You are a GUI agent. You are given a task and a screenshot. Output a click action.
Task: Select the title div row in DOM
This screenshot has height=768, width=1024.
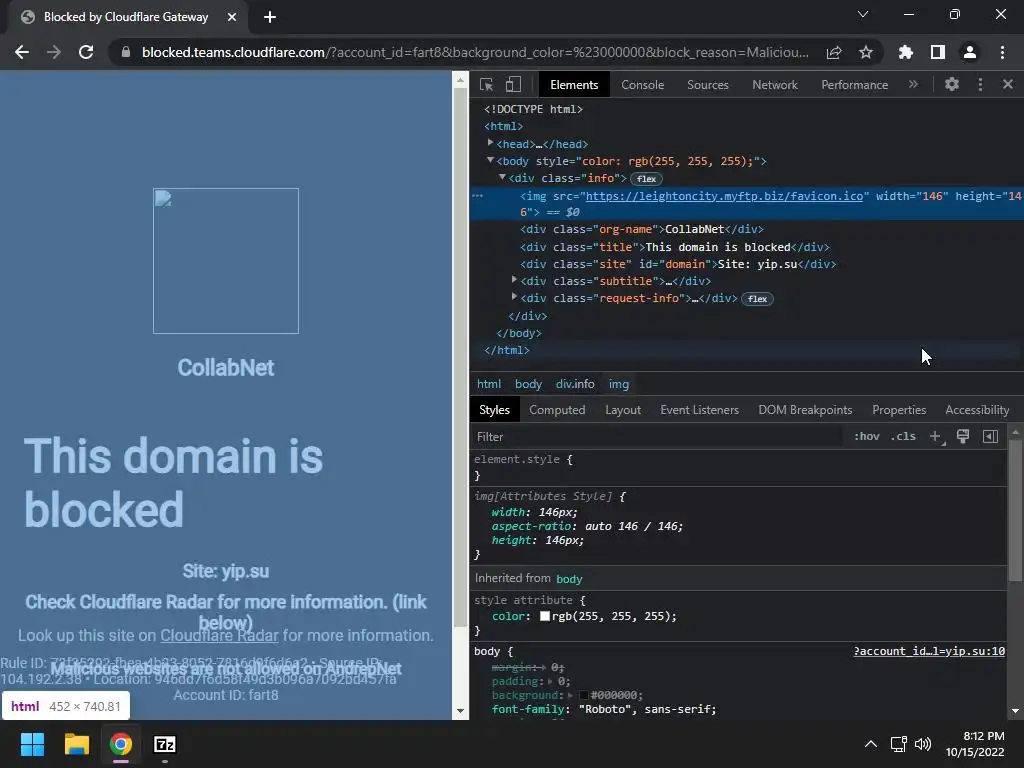pos(675,247)
